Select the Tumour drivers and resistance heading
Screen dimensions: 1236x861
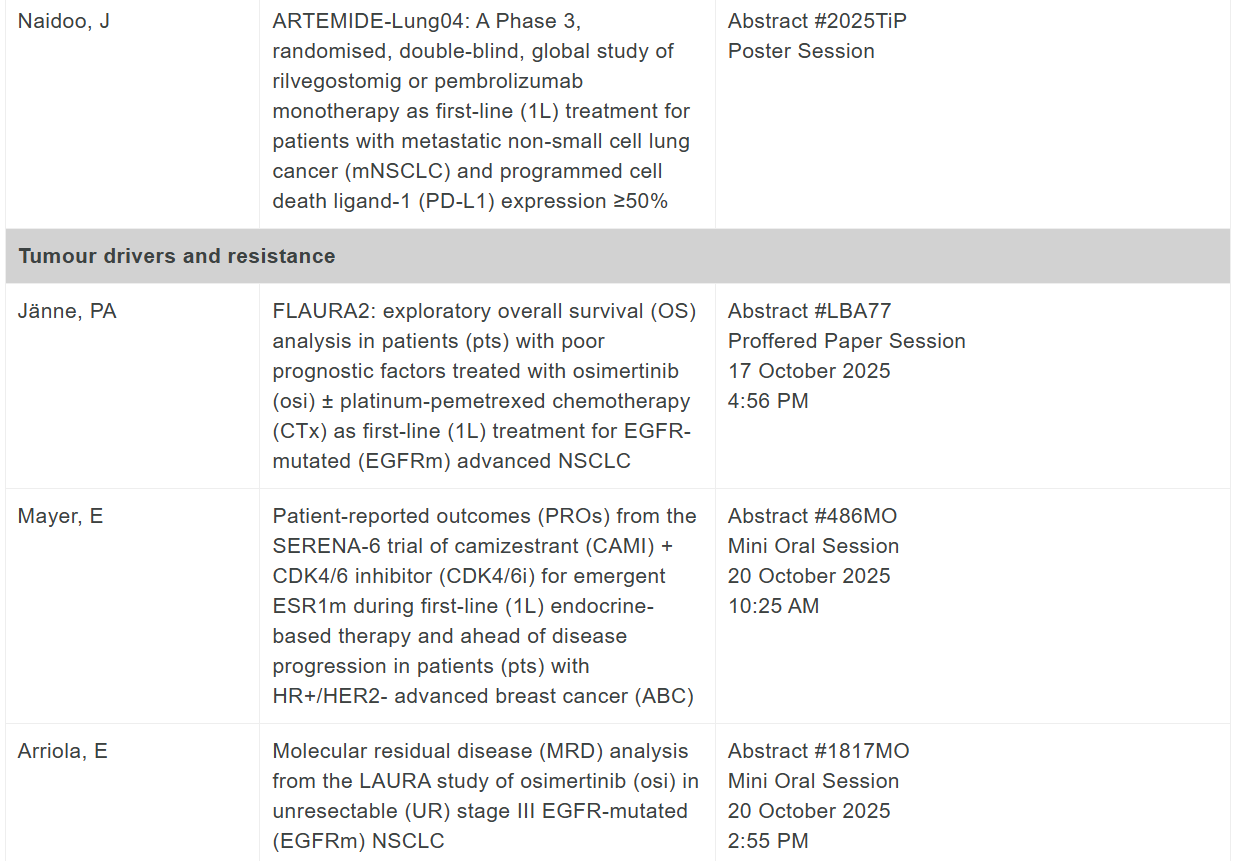177,256
